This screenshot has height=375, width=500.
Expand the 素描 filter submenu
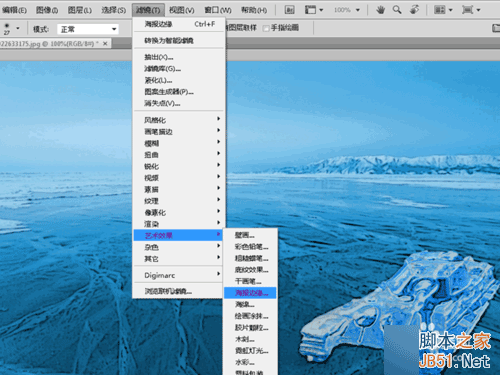click(178, 189)
